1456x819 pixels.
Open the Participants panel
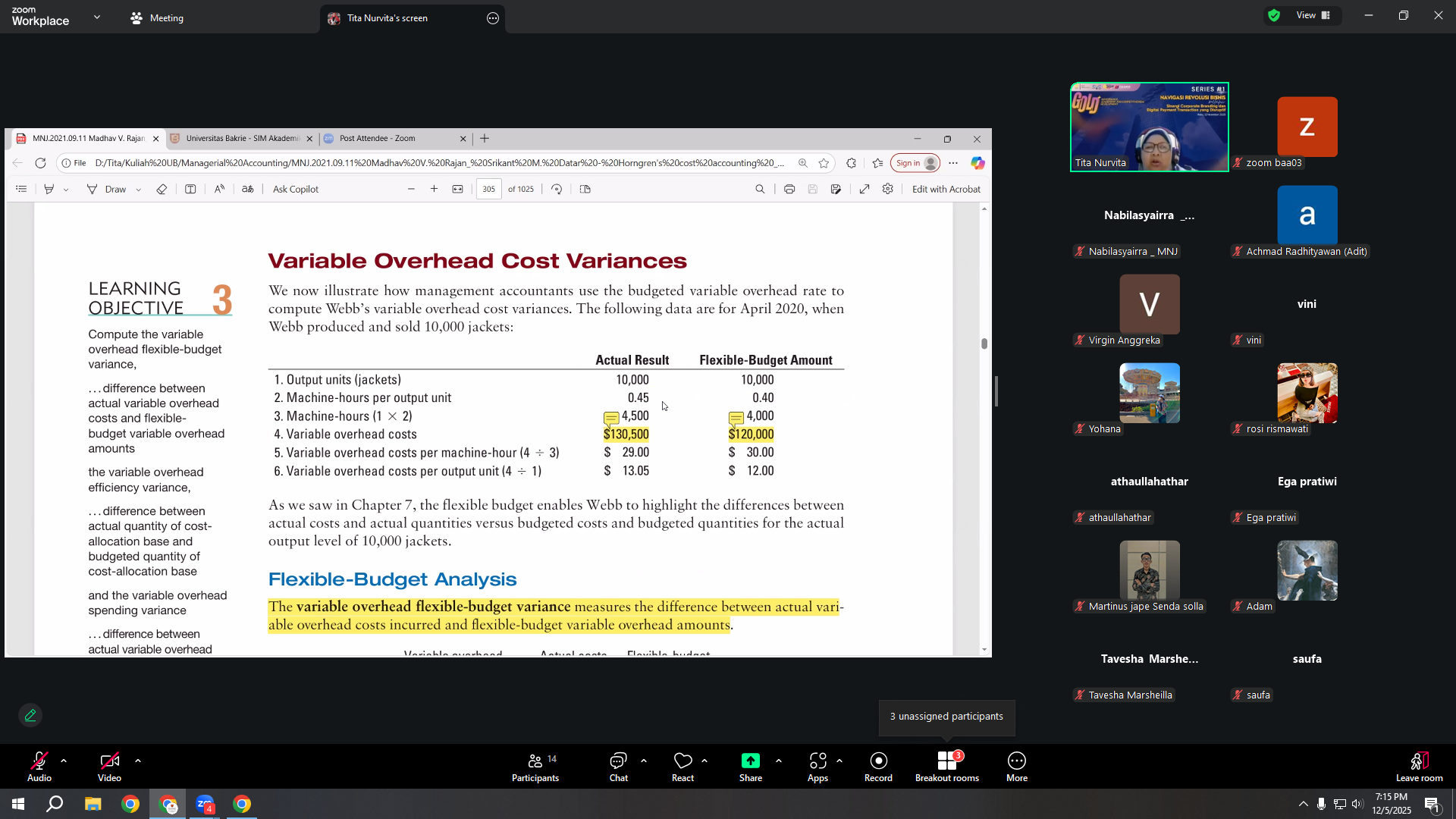[x=535, y=766]
